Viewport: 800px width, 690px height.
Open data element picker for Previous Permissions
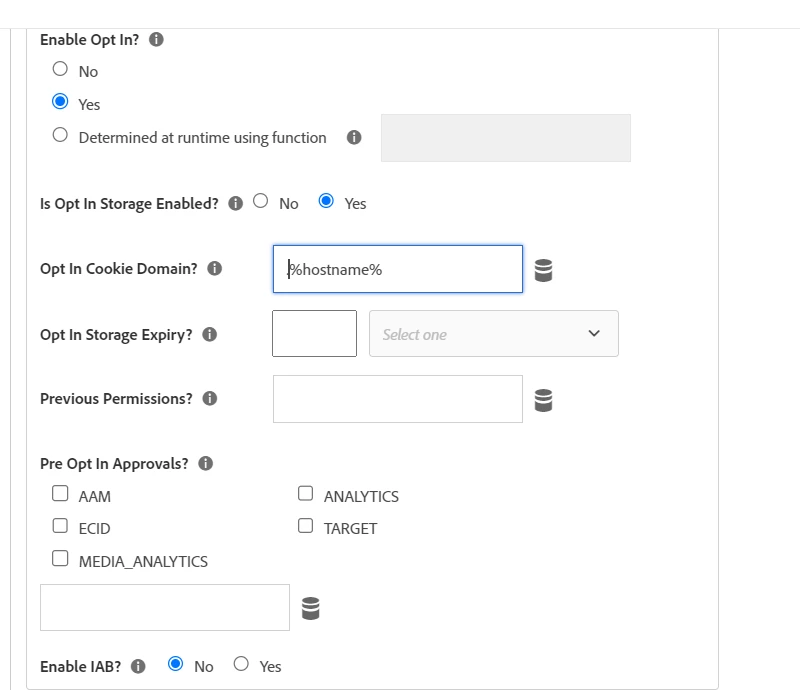coord(543,400)
